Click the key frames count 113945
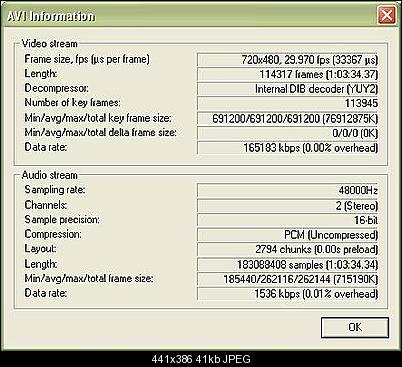 click(x=288, y=103)
